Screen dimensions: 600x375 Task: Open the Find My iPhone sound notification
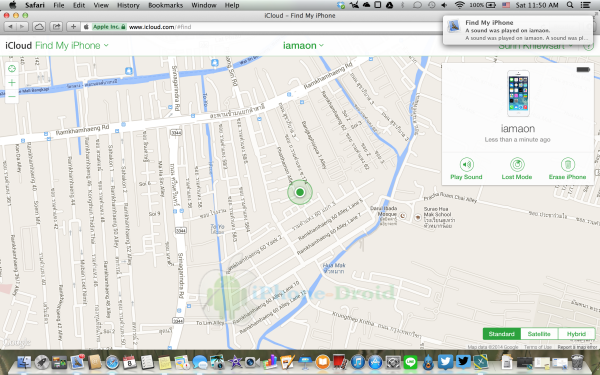[x=518, y=30]
